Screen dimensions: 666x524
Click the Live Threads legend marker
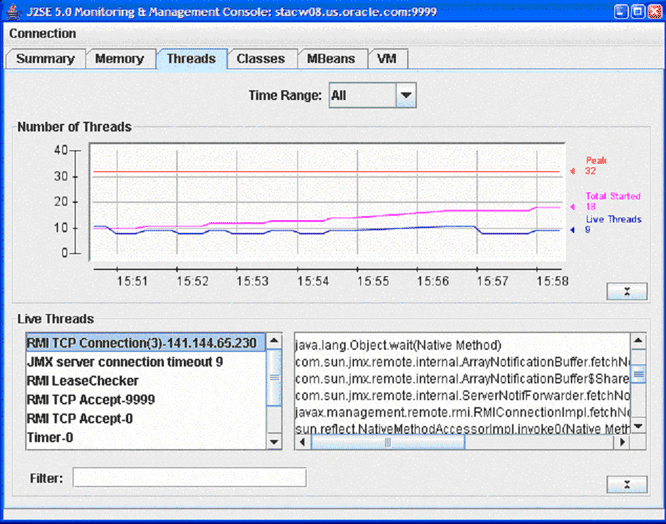(x=573, y=230)
